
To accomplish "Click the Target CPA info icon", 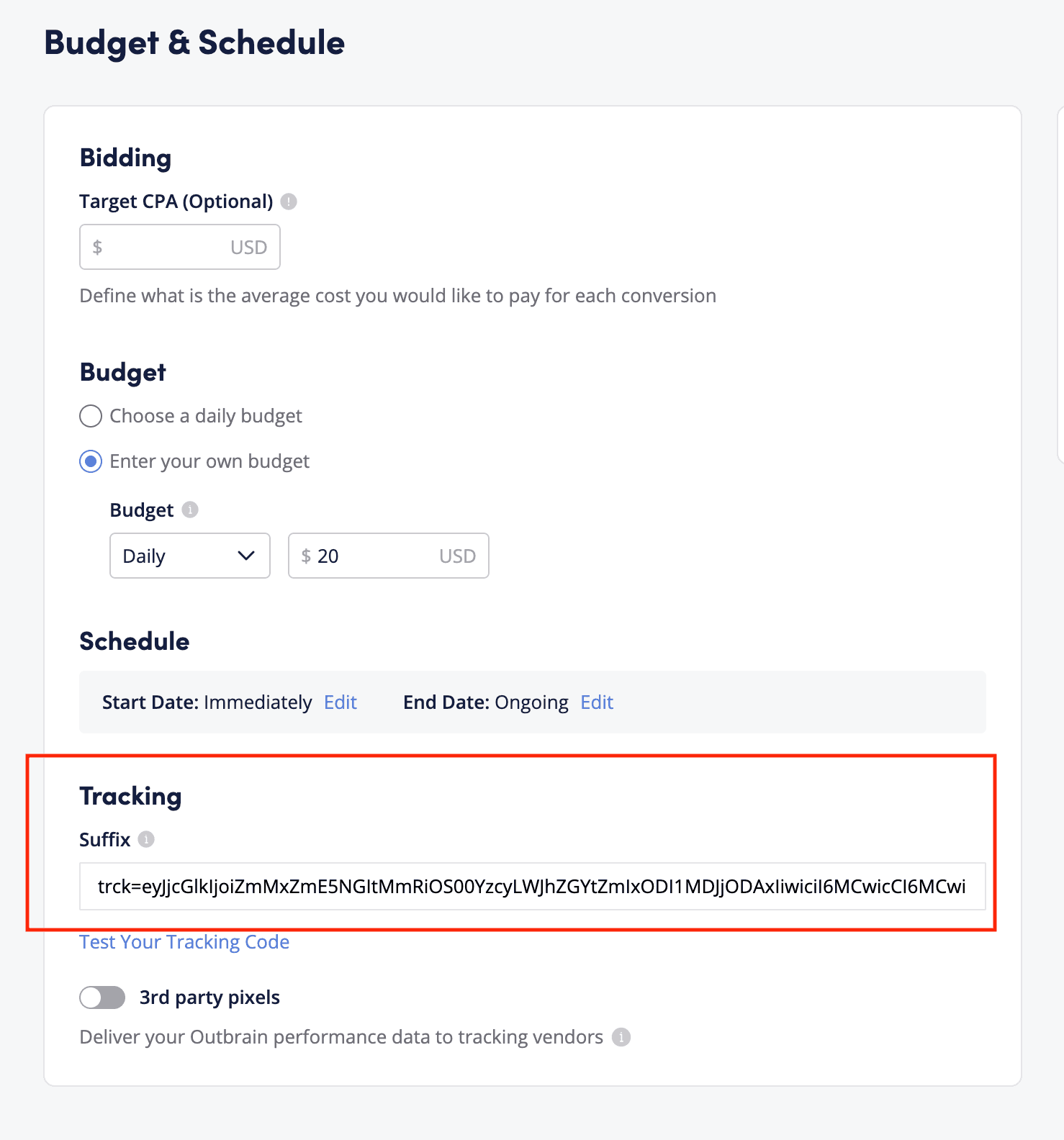I will 289,202.
